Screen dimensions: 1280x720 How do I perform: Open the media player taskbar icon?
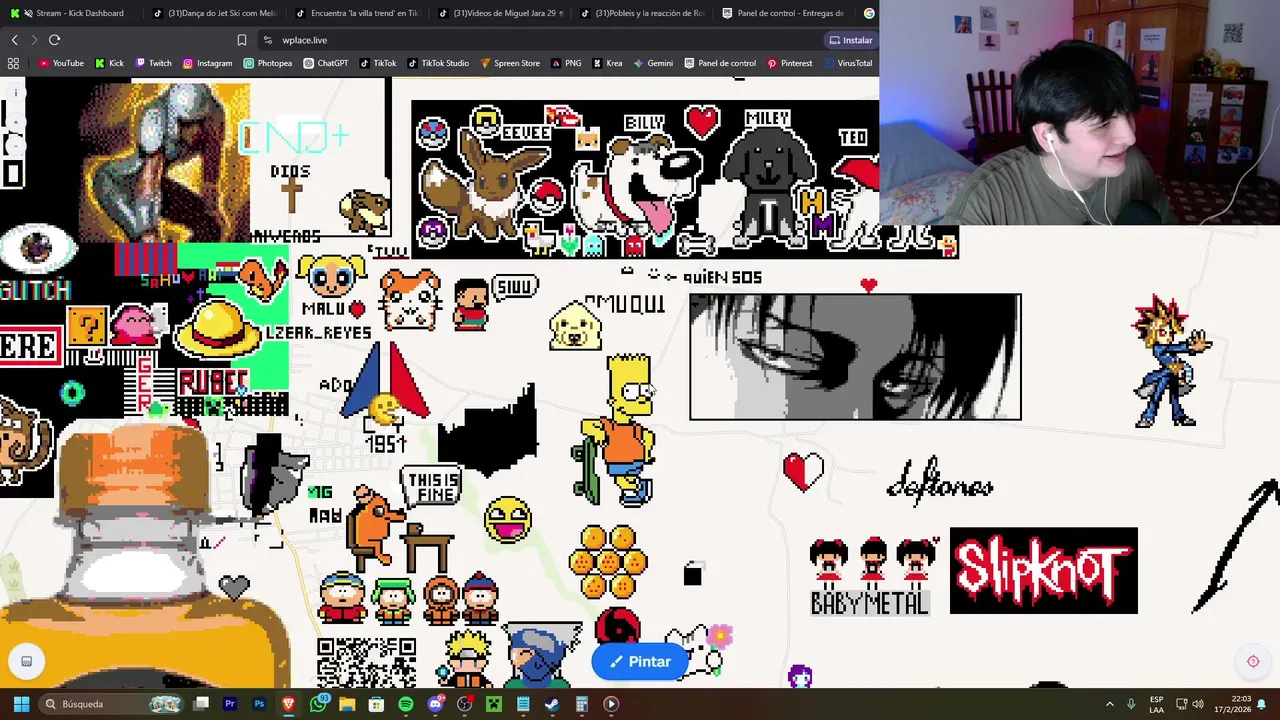pyautogui.click(x=611, y=704)
